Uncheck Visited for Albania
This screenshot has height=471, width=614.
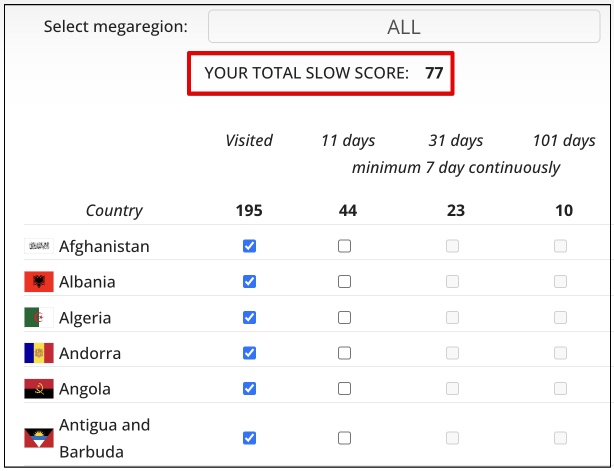pyautogui.click(x=250, y=282)
